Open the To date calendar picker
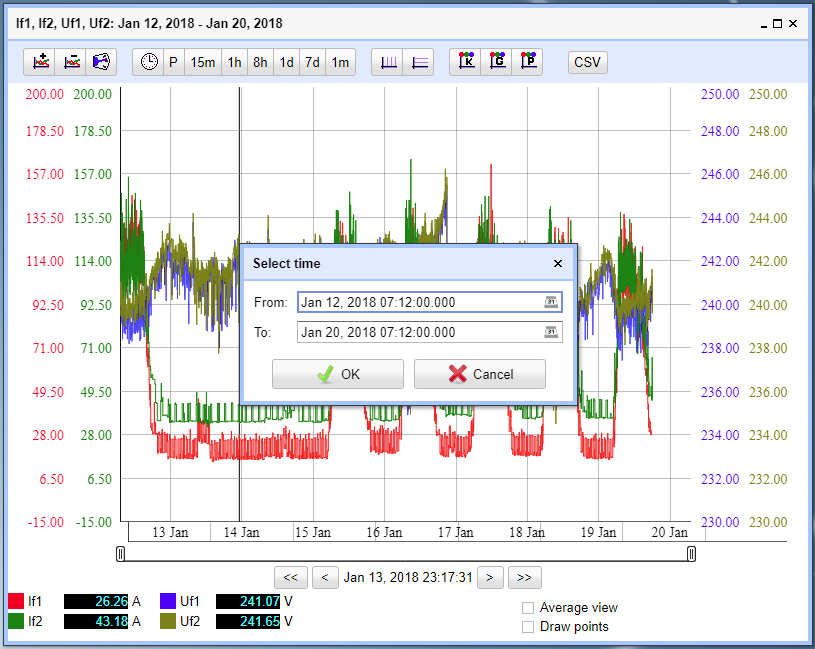The height and width of the screenshot is (649, 815). point(551,332)
